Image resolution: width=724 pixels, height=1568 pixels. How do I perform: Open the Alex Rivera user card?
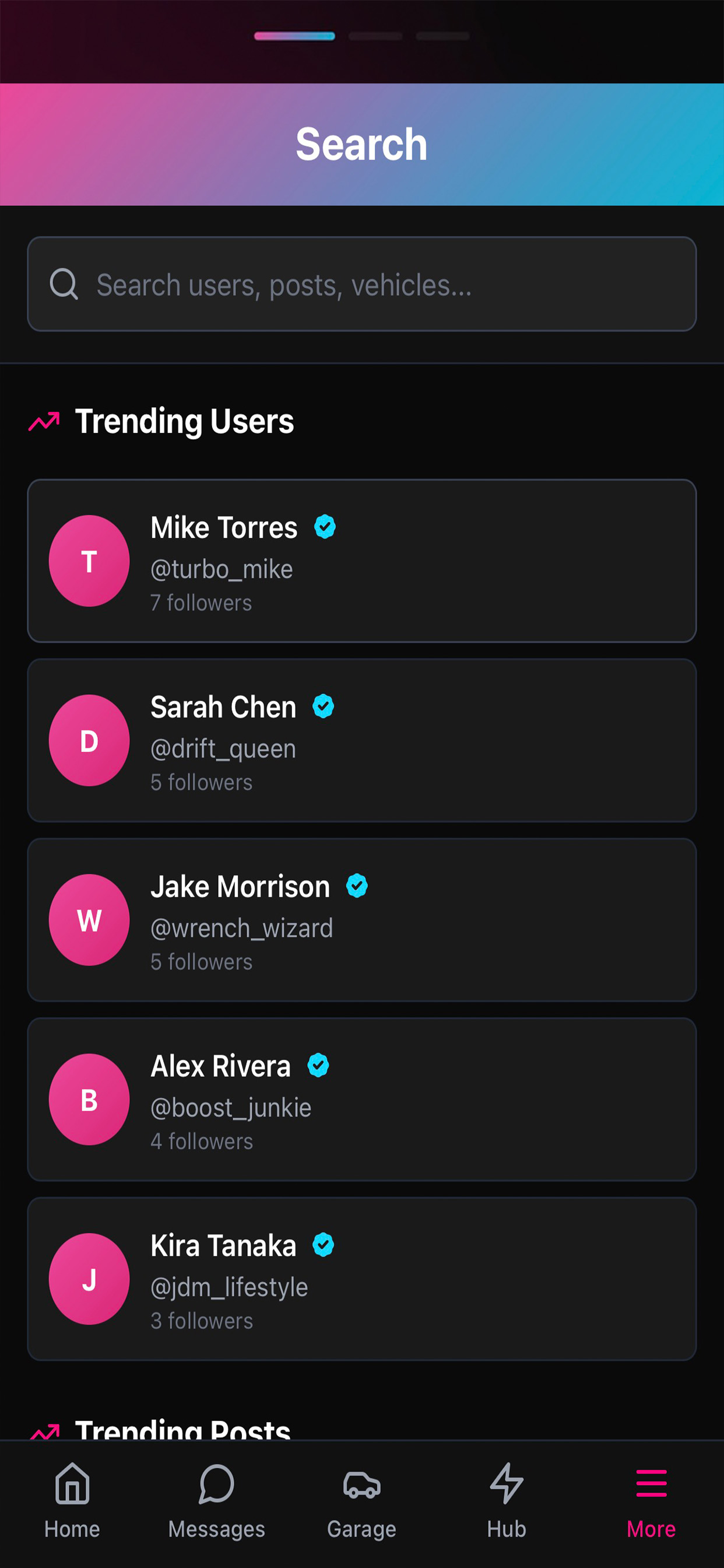(x=362, y=1100)
